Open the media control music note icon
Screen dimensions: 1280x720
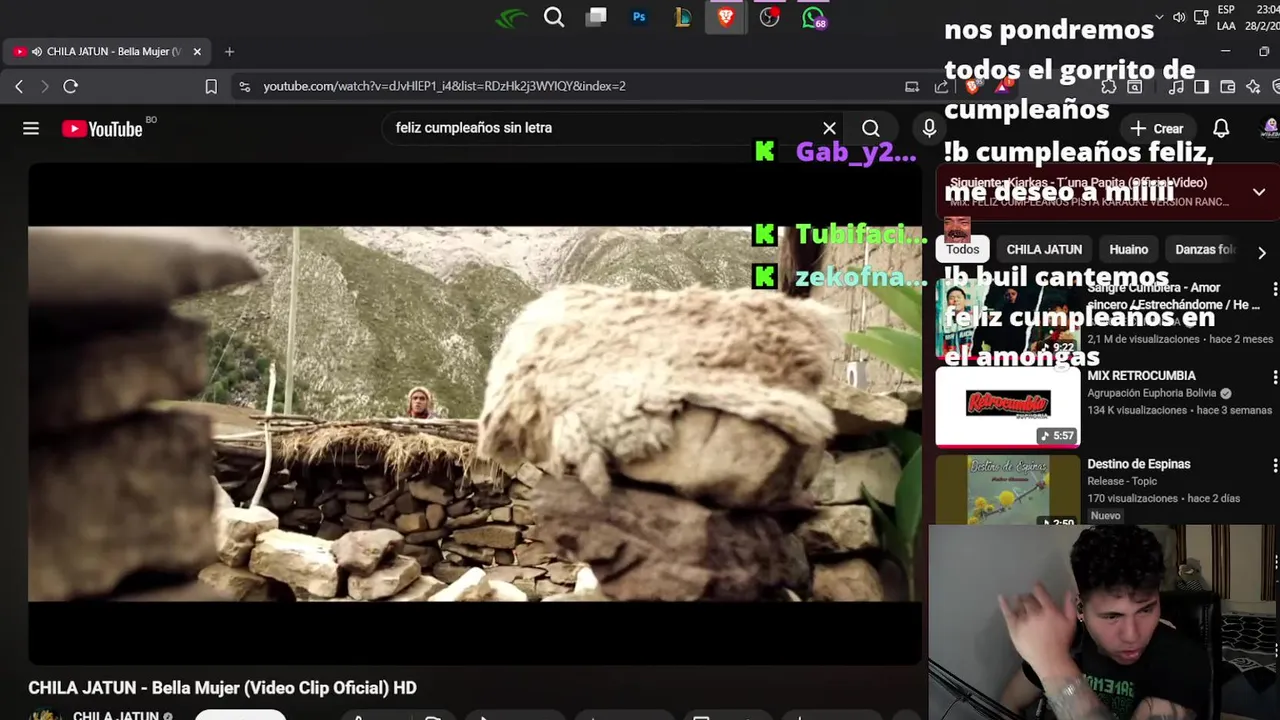pyautogui.click(x=1176, y=86)
